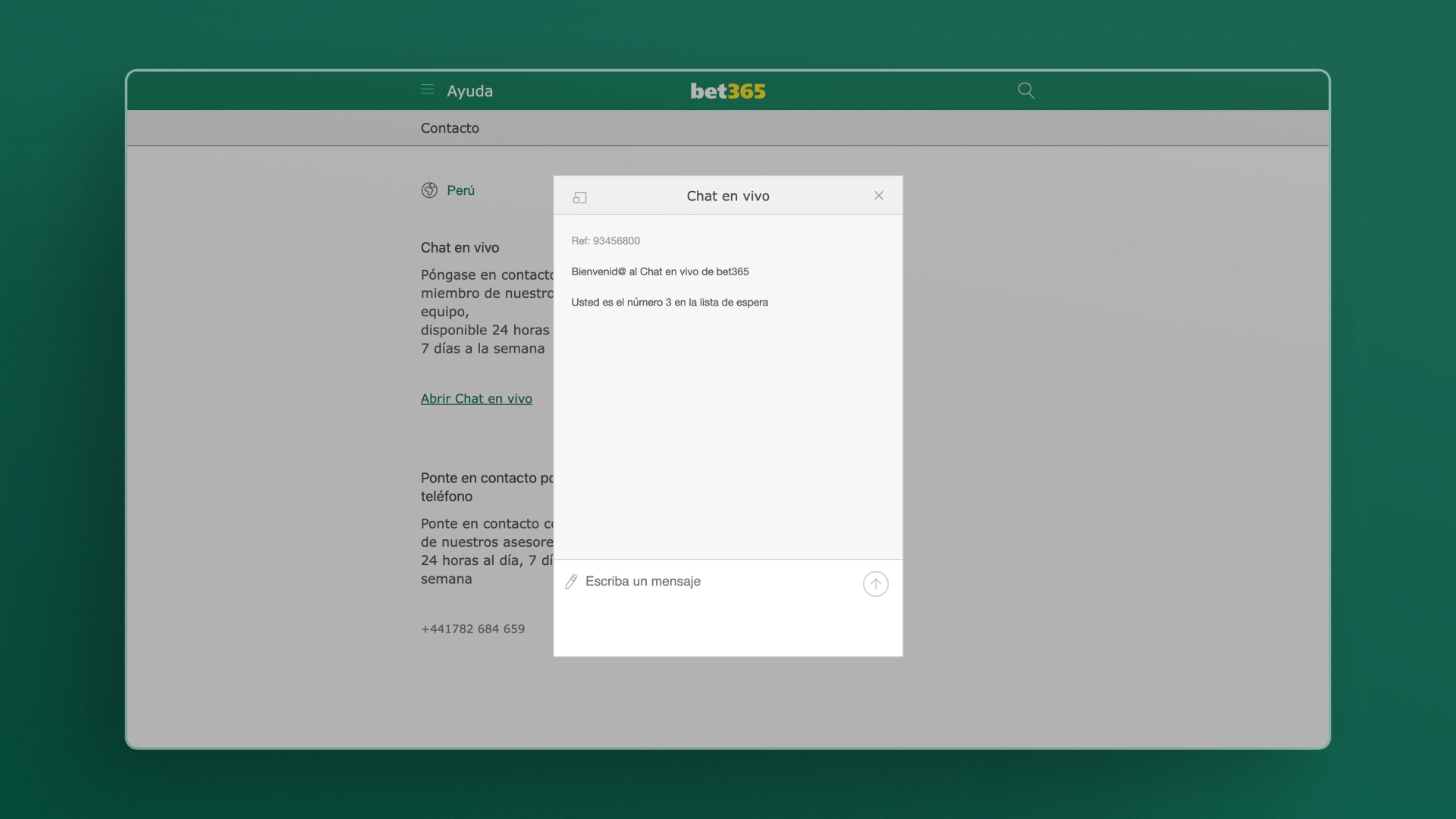Click the Ponte en contacto por teléfono heading
The width and height of the screenshot is (1456, 819).
[487, 488]
